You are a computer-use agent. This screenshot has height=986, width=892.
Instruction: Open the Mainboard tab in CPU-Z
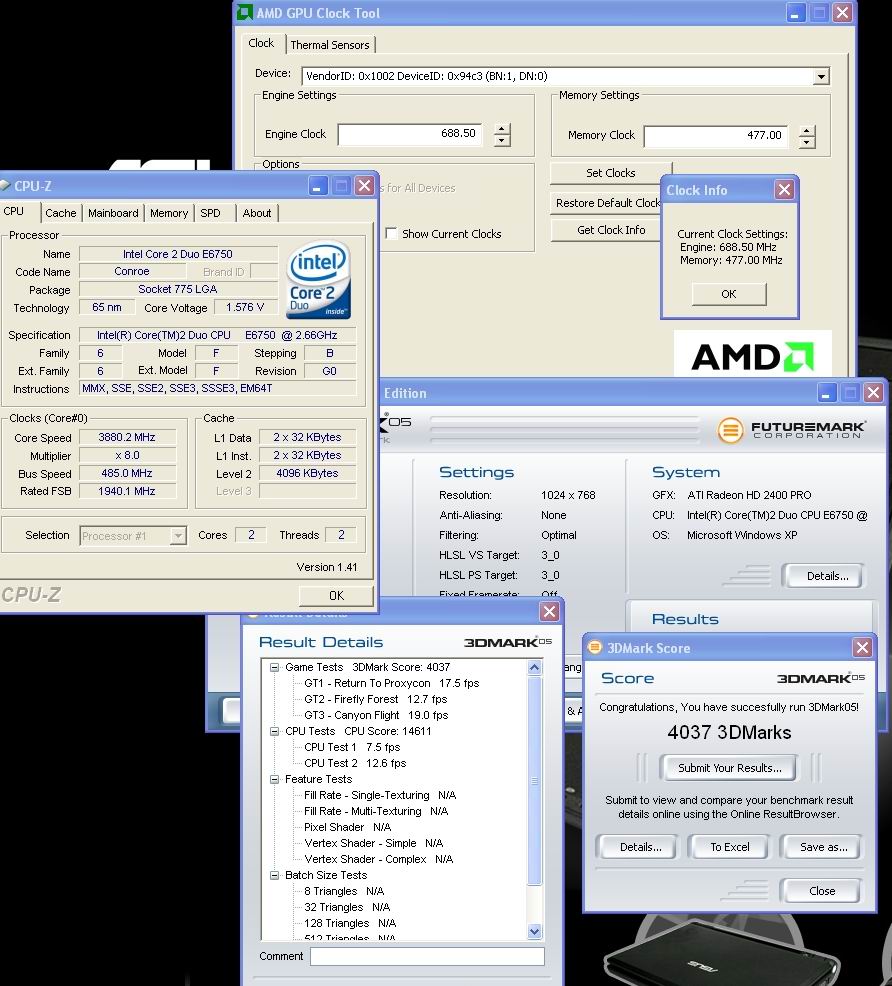coord(113,213)
